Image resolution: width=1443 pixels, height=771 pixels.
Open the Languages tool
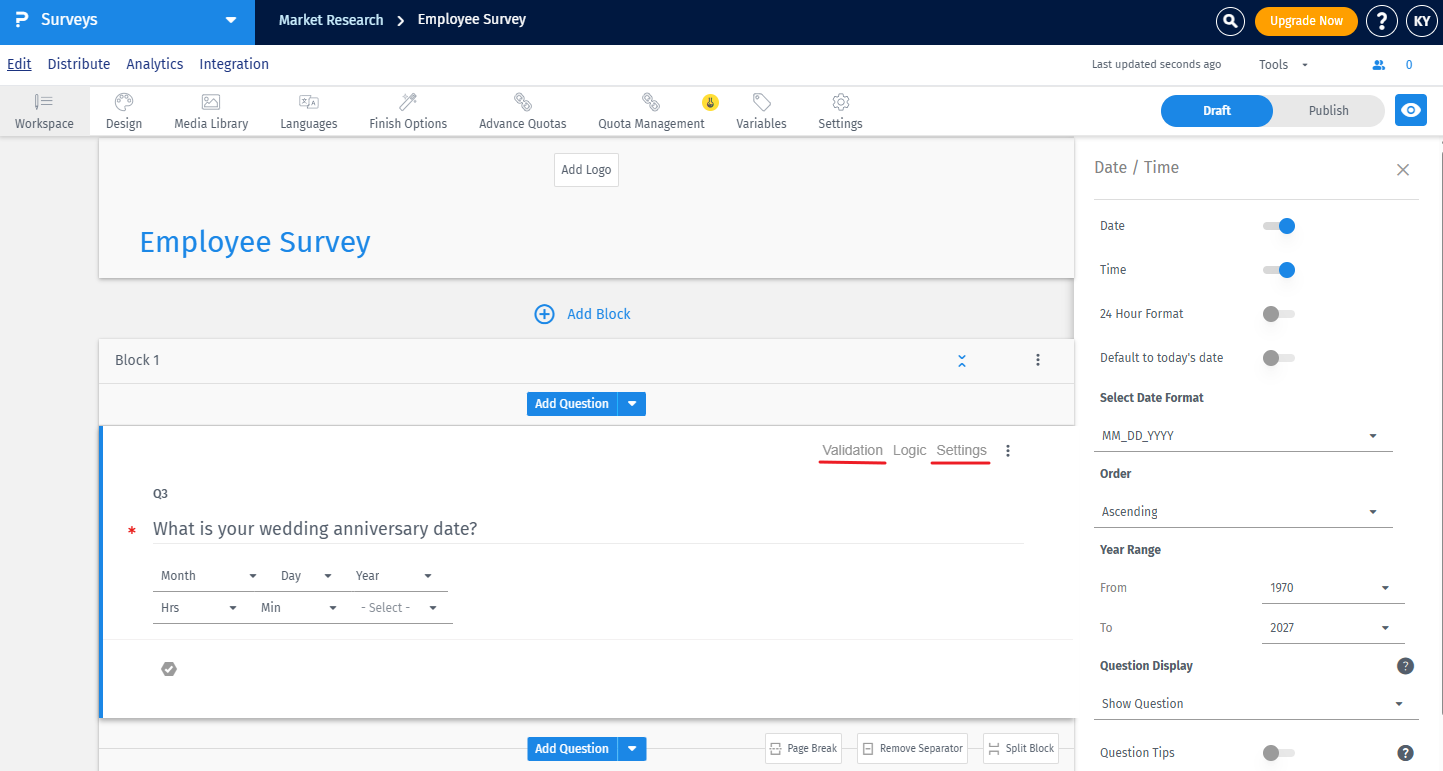tap(308, 111)
